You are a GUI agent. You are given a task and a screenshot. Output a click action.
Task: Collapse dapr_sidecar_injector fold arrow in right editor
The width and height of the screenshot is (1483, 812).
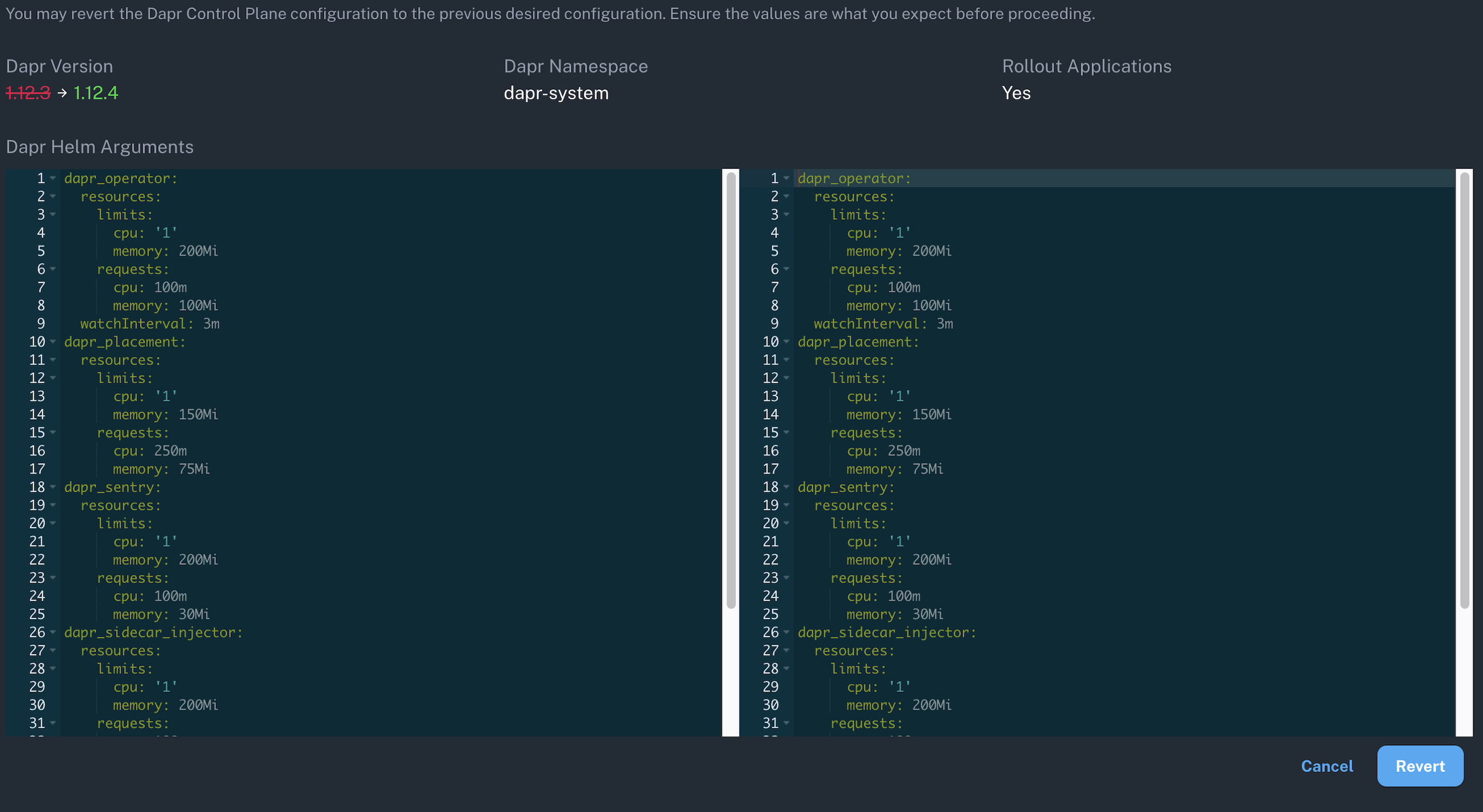point(787,632)
